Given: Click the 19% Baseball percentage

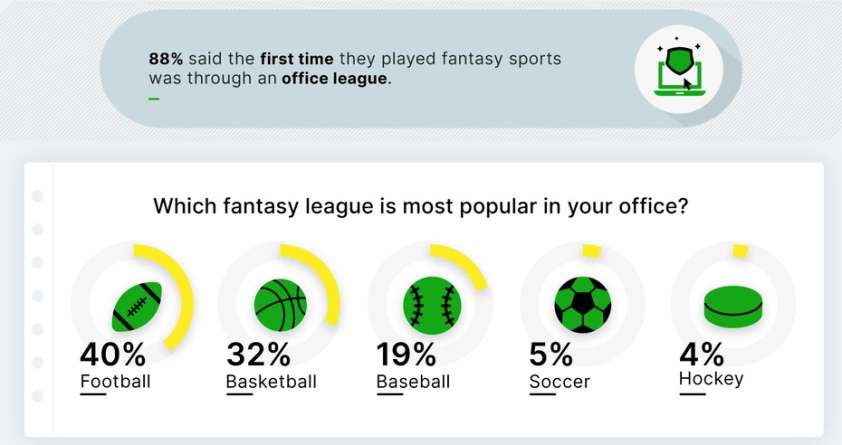Looking at the screenshot, I should coord(406,355).
